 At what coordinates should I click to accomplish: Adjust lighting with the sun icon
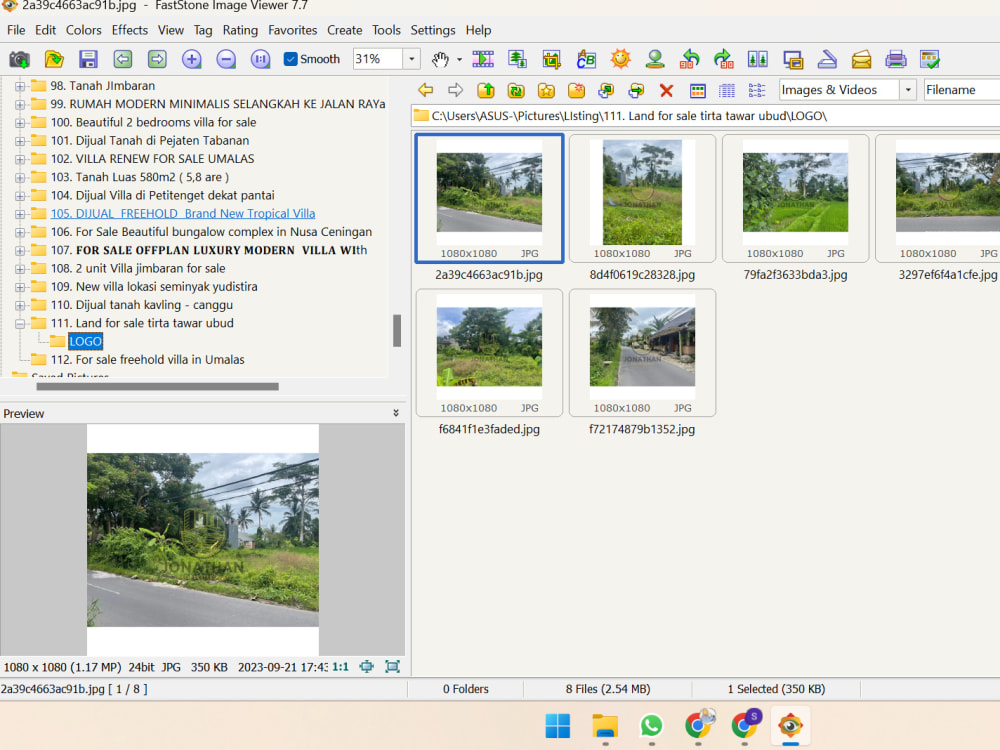(x=621, y=59)
